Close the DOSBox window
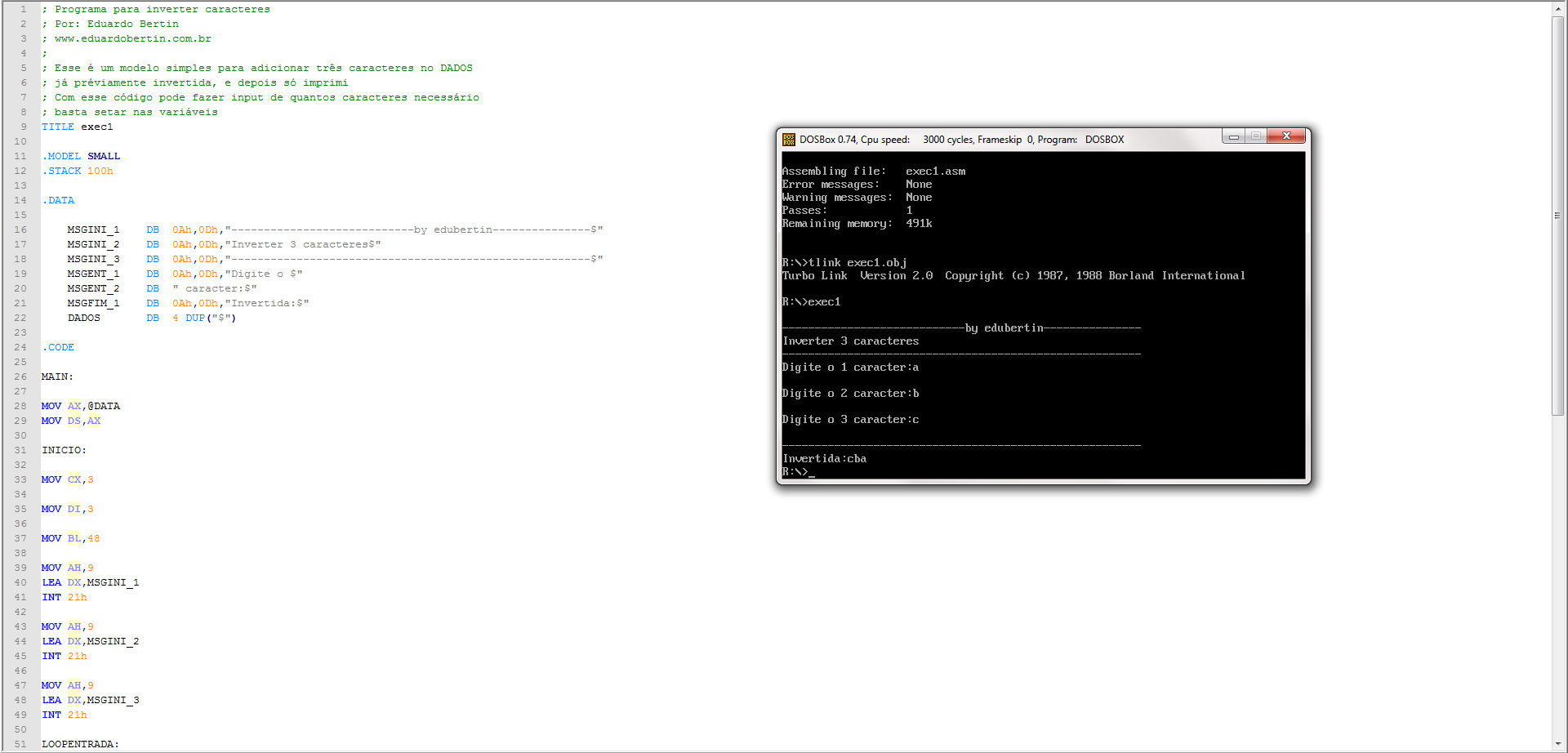1568x753 pixels. click(x=1286, y=136)
